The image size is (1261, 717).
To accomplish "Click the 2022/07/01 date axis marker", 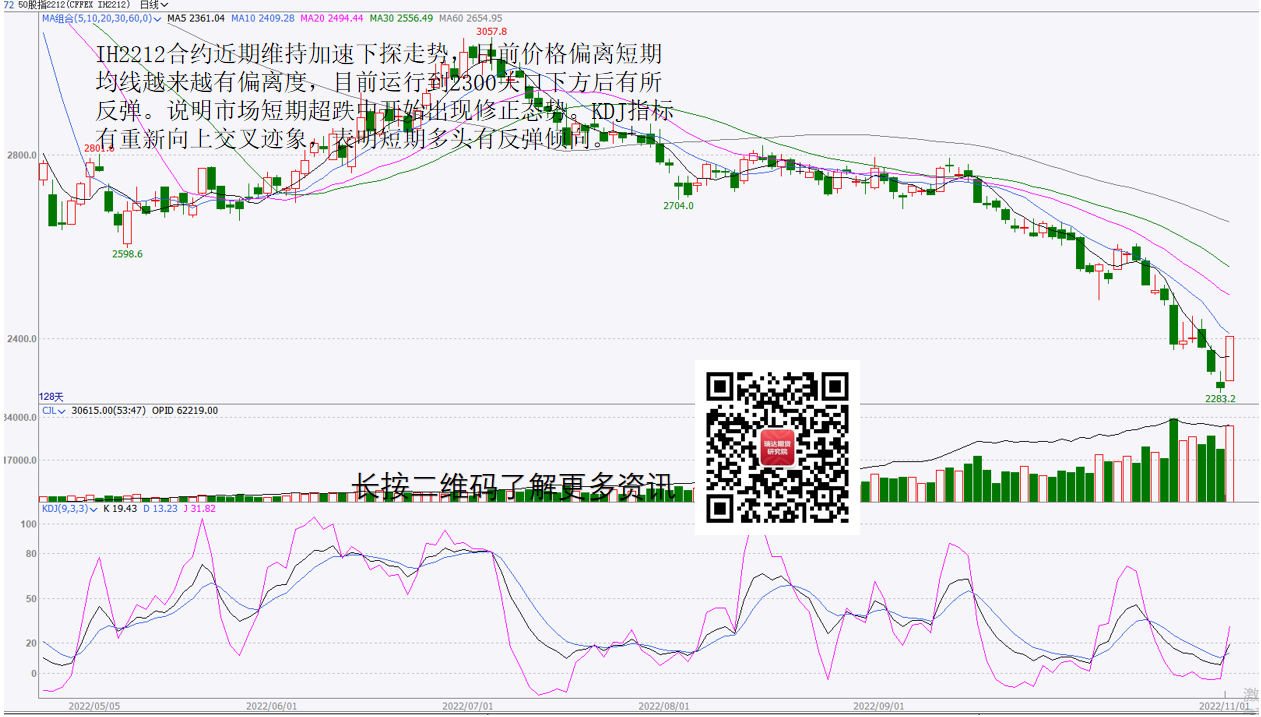I will click(468, 706).
